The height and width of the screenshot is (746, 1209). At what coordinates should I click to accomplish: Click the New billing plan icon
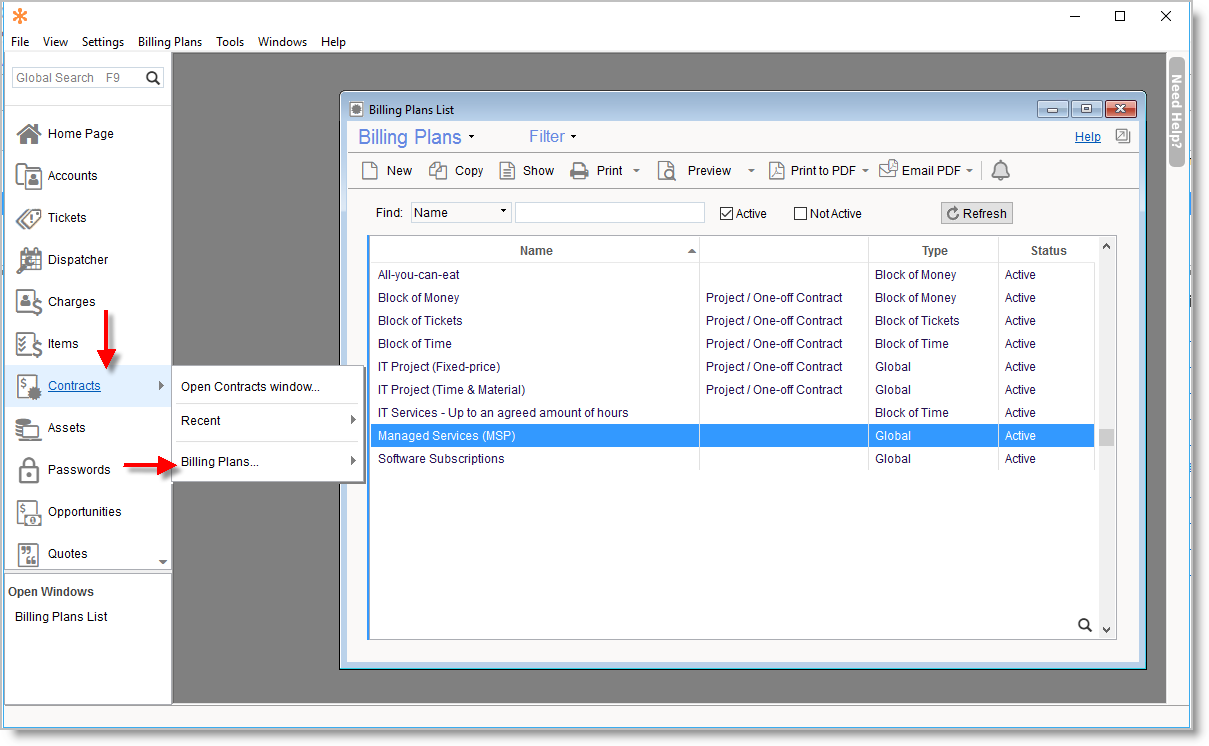(370, 171)
